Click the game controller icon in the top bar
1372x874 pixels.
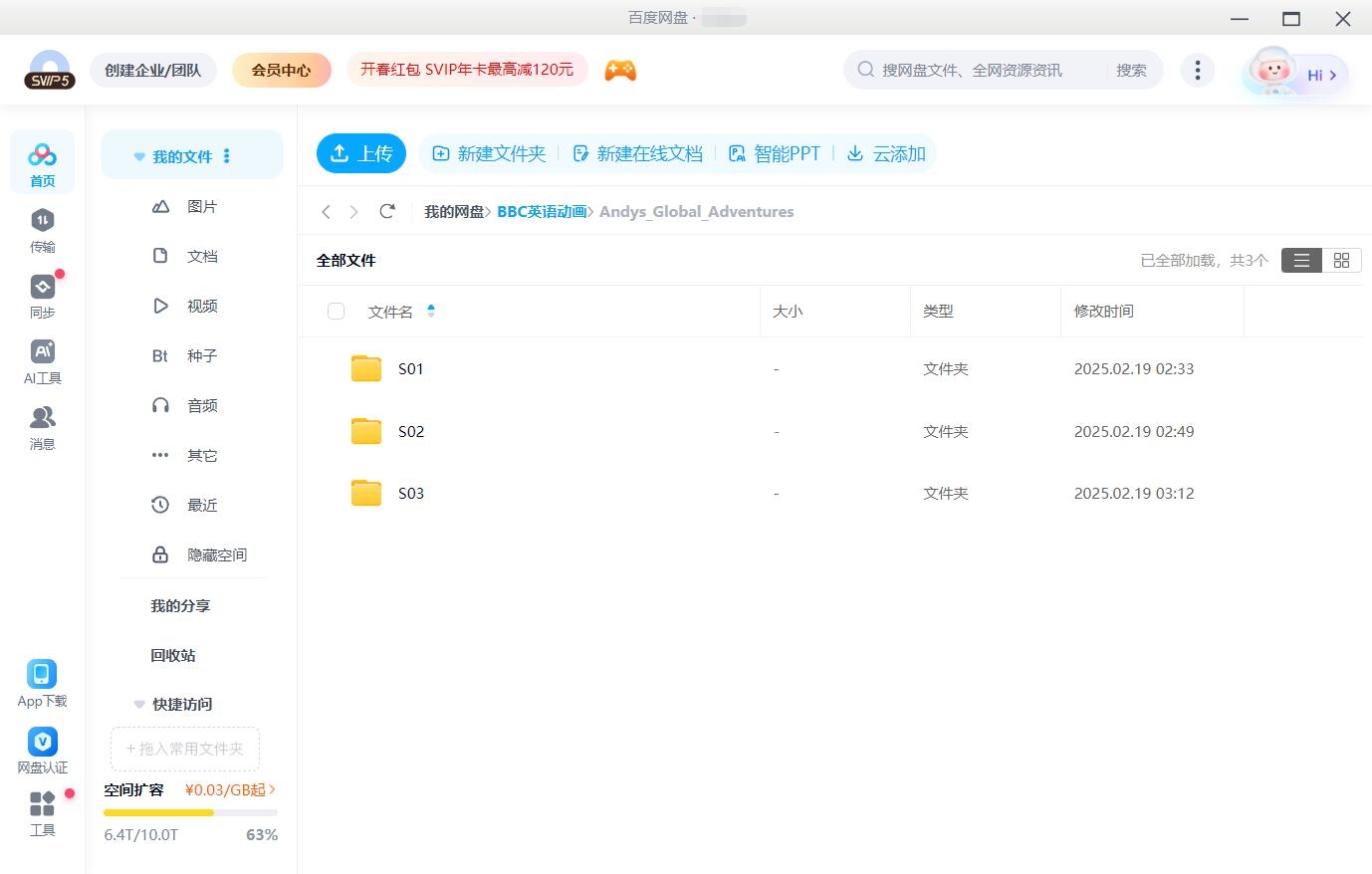(x=620, y=70)
